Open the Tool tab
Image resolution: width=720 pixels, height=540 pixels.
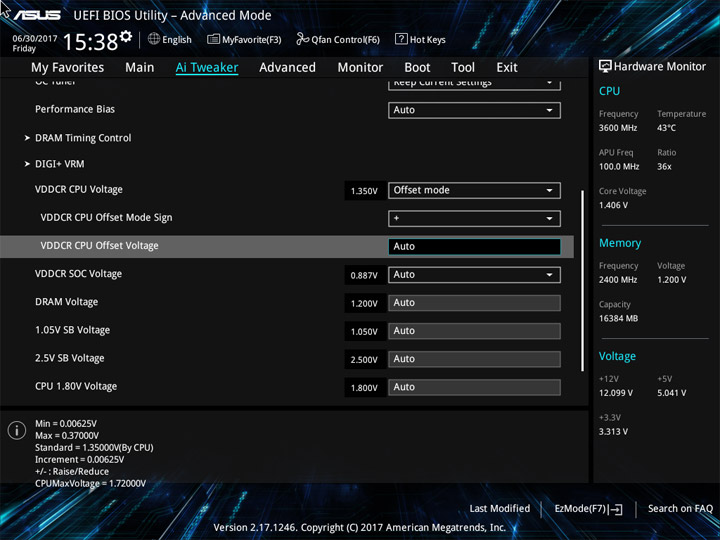pyautogui.click(x=463, y=68)
